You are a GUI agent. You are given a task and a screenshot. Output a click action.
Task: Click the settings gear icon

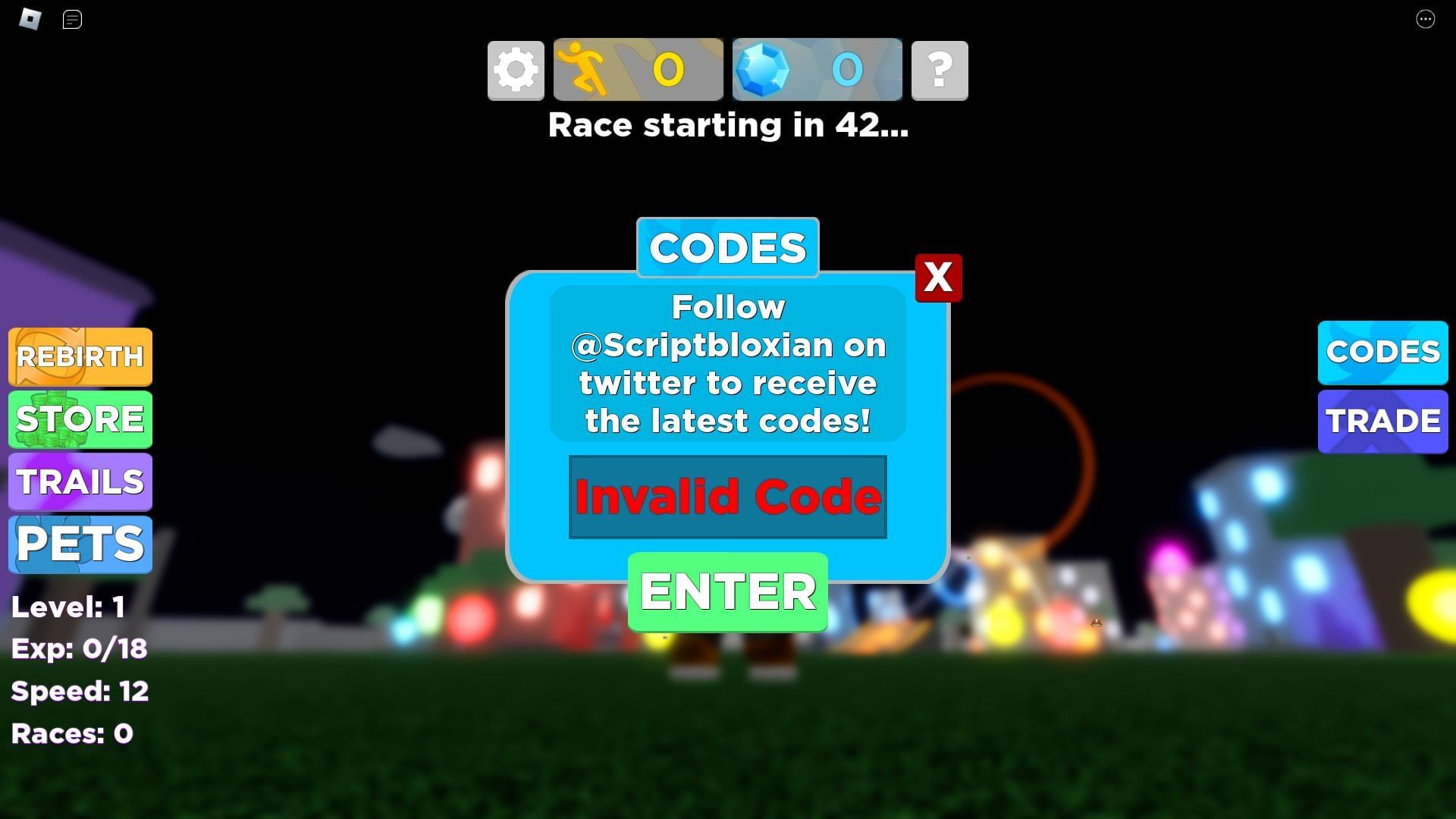click(515, 69)
